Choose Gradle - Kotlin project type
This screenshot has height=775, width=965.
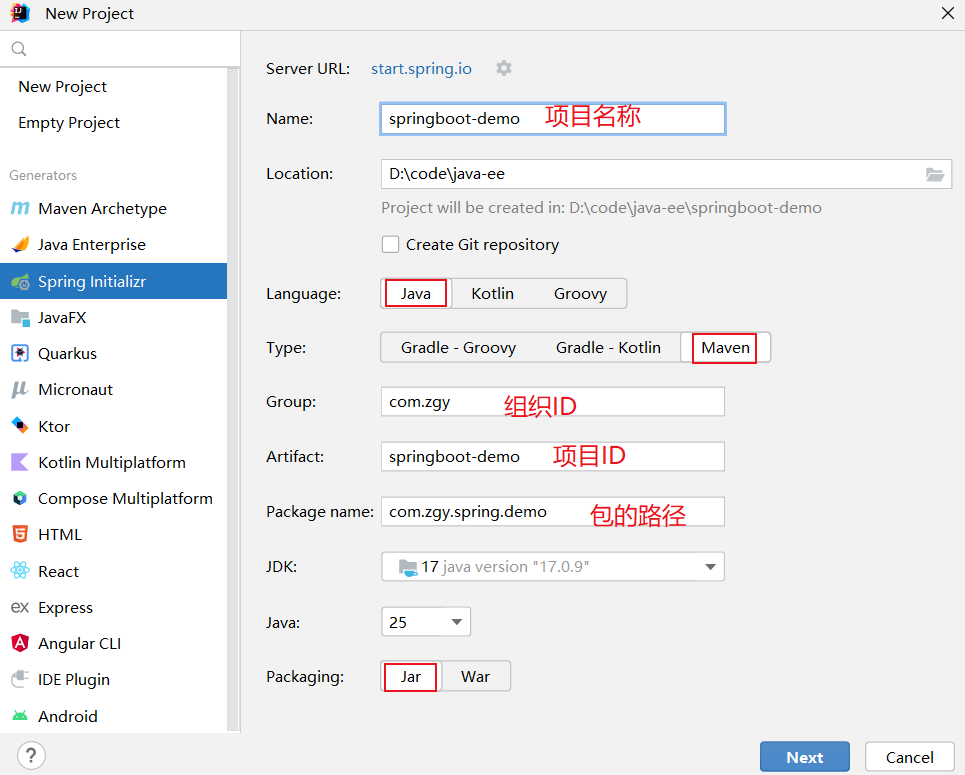click(608, 348)
